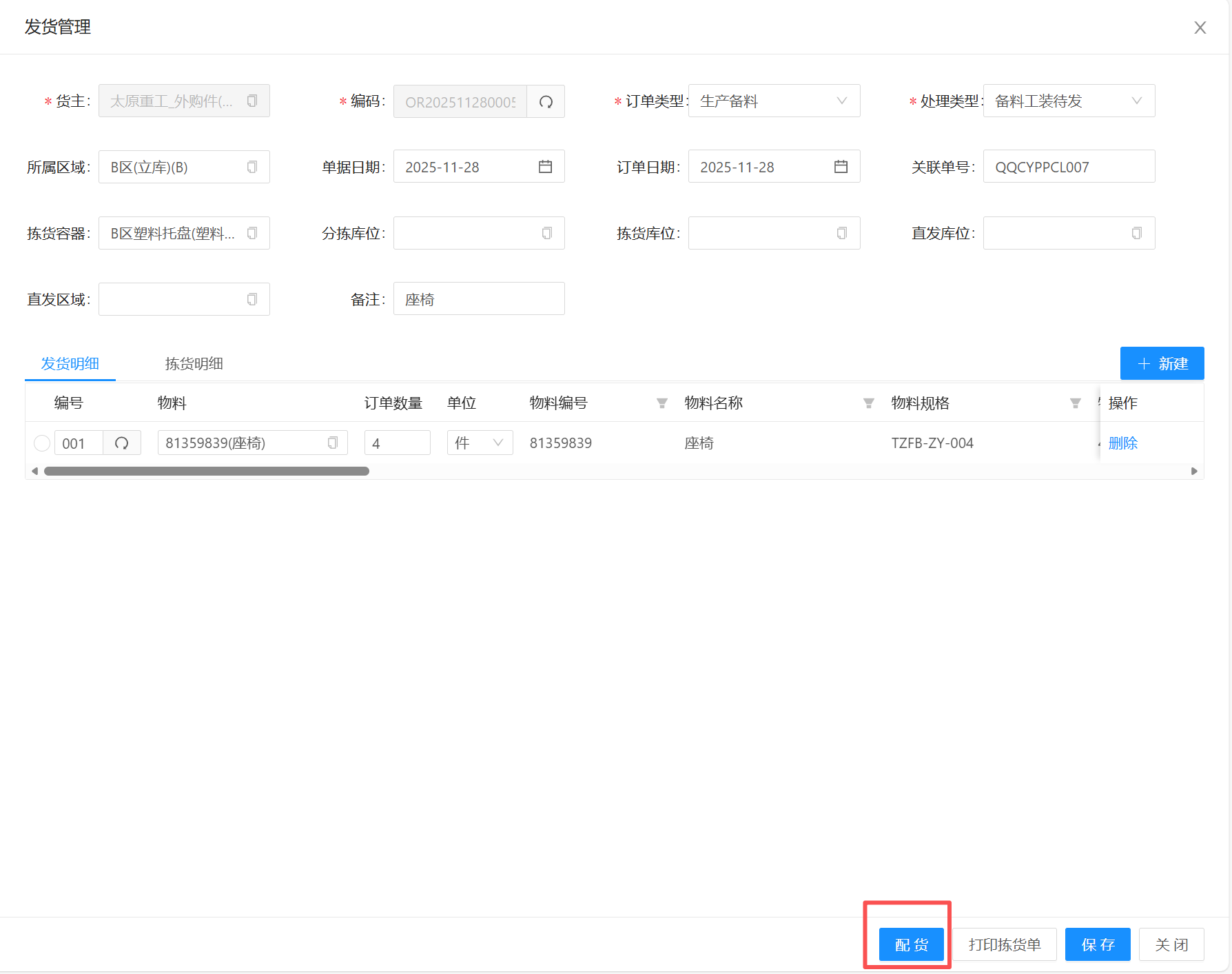Click the 备注 input field

click(479, 299)
